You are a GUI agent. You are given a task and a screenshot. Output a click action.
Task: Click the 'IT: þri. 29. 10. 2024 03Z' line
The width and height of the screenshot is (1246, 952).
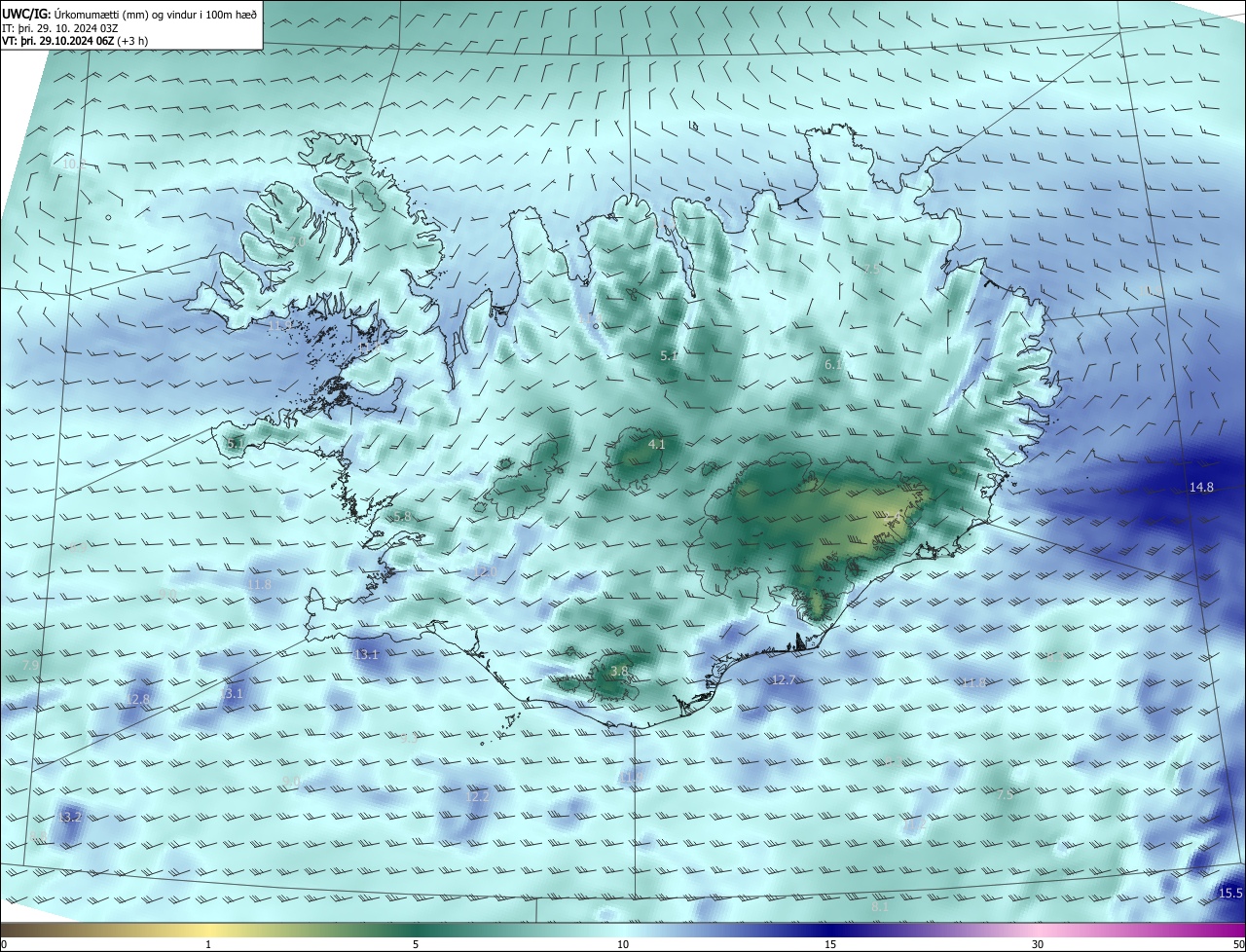tap(60, 27)
